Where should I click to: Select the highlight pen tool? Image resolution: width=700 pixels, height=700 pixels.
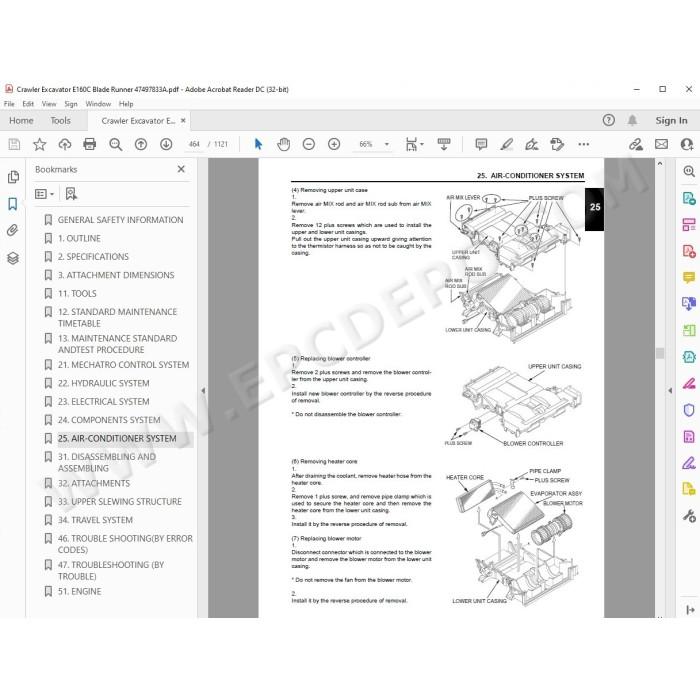[x=507, y=144]
